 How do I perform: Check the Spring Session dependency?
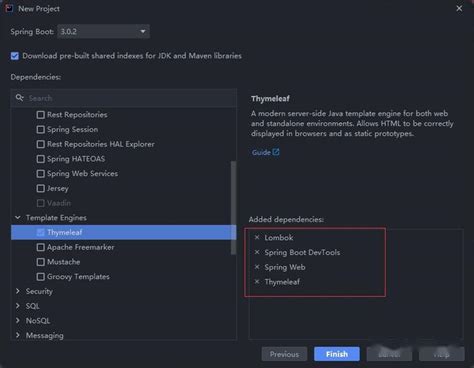click(41, 129)
